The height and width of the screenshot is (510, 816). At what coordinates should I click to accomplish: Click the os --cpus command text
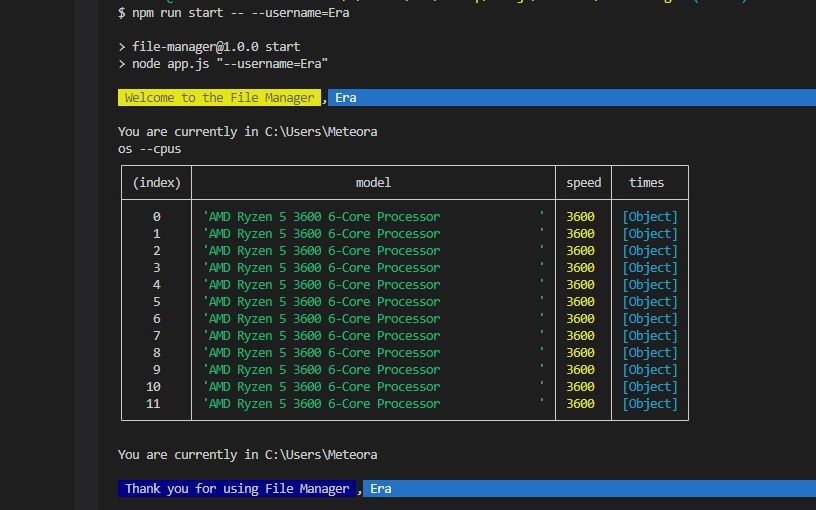point(149,149)
